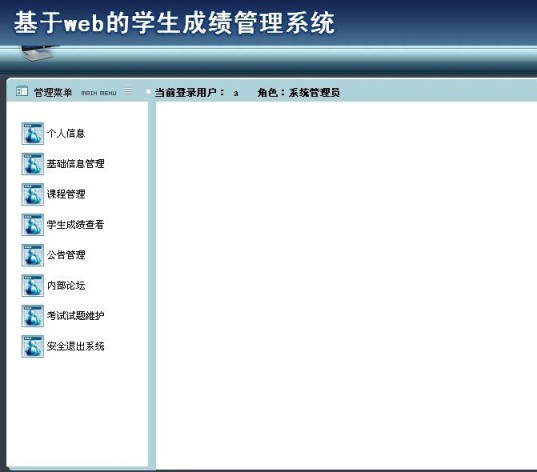Image resolution: width=537 pixels, height=472 pixels.
Task: Click the icon beside 基础信息管理
Action: (x=33, y=164)
